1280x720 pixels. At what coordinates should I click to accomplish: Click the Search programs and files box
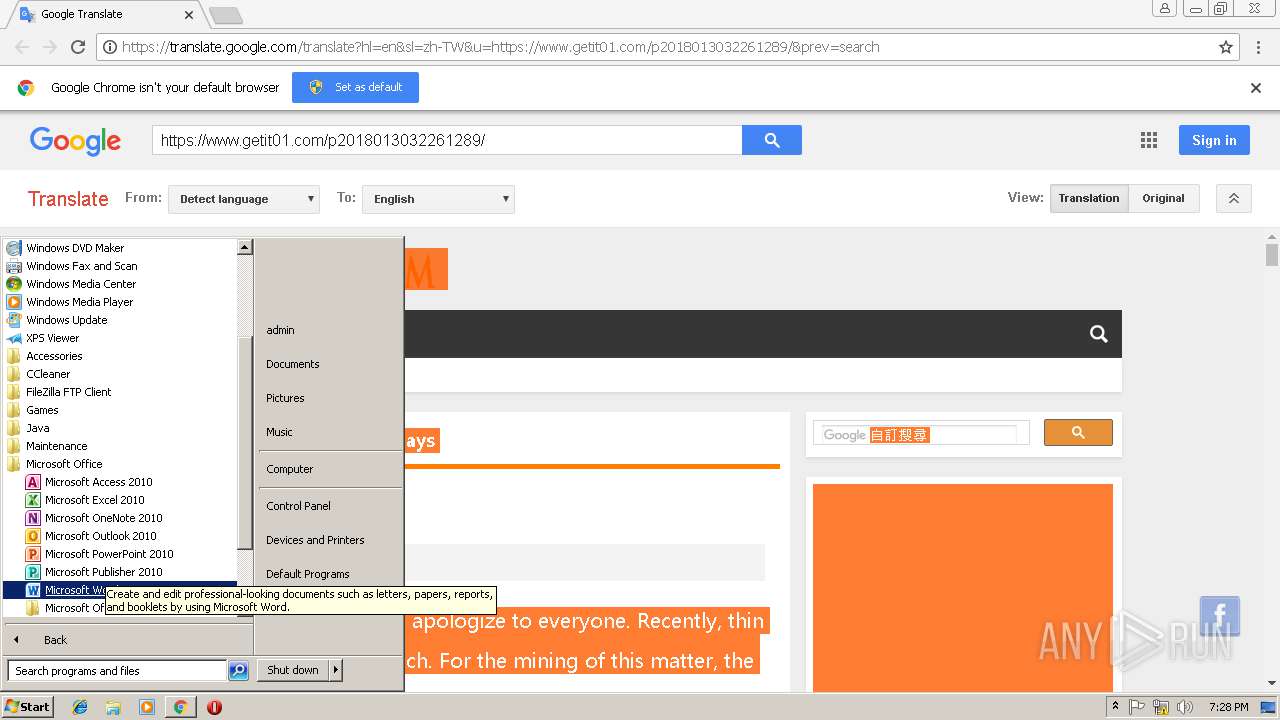tap(117, 671)
